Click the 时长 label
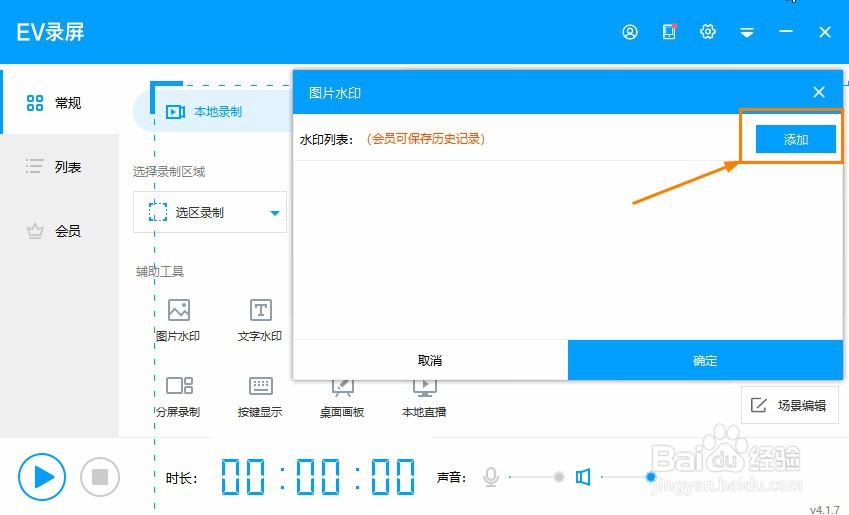 point(181,478)
